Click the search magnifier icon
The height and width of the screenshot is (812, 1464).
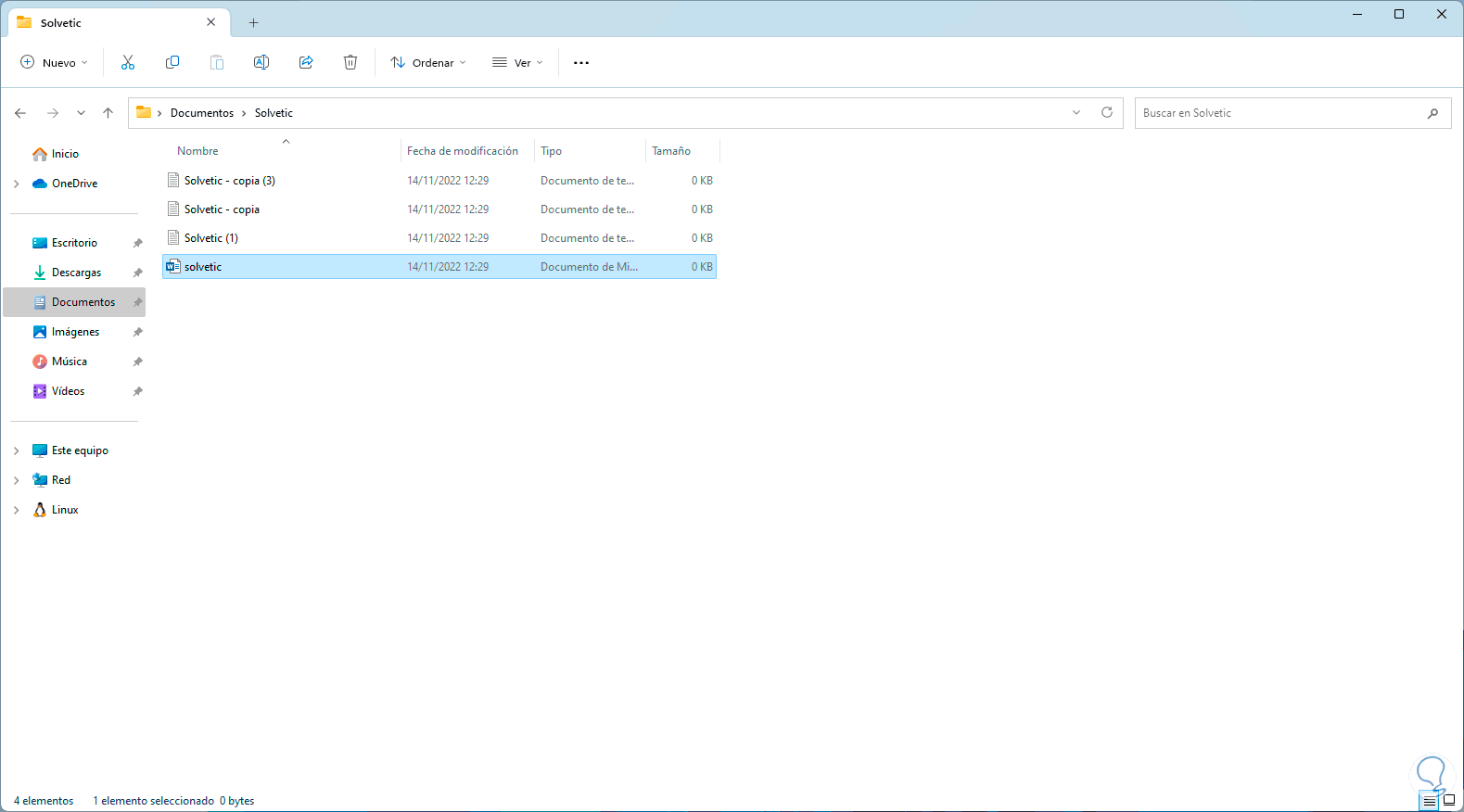click(1433, 113)
